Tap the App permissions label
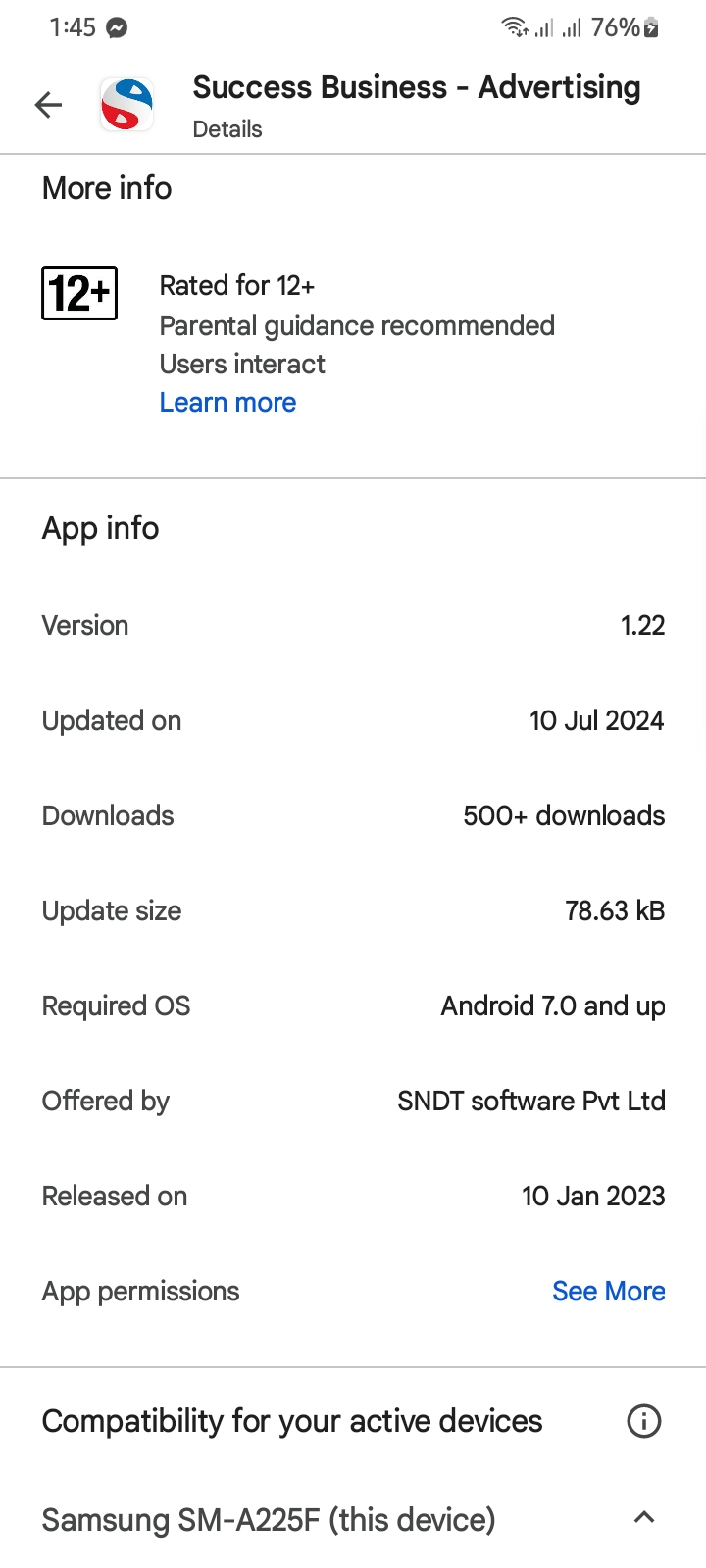The image size is (706, 1568). (140, 1292)
